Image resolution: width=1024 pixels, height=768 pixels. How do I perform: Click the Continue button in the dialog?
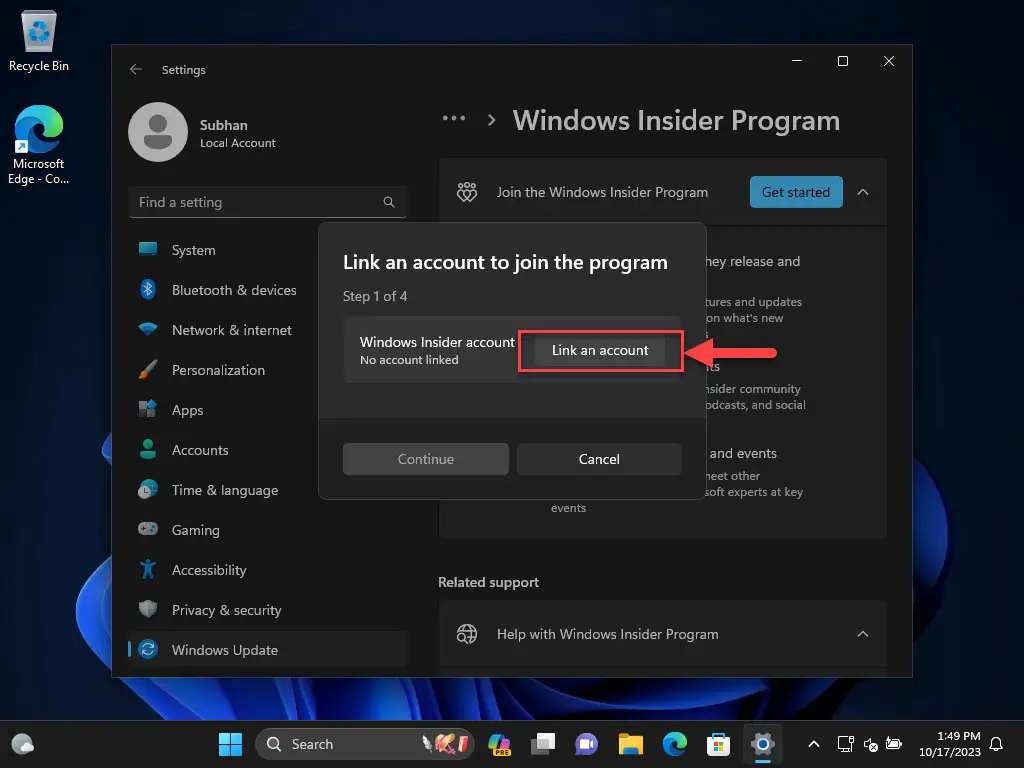tap(426, 459)
